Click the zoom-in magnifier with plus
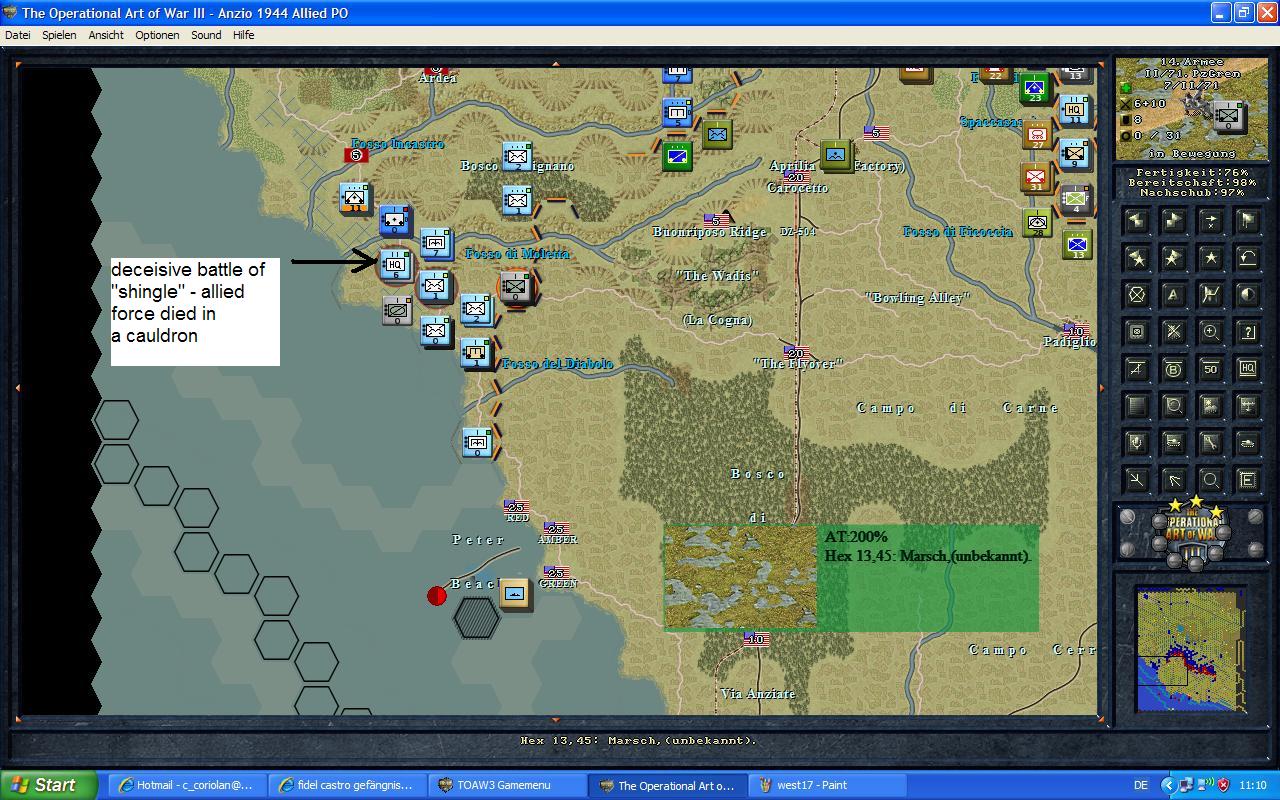 tap(1211, 332)
